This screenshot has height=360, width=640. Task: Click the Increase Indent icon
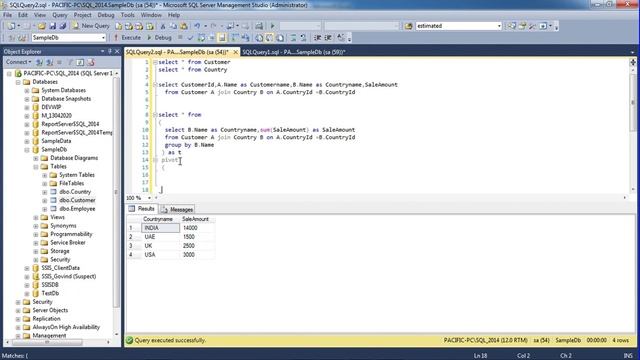click(x=328, y=38)
